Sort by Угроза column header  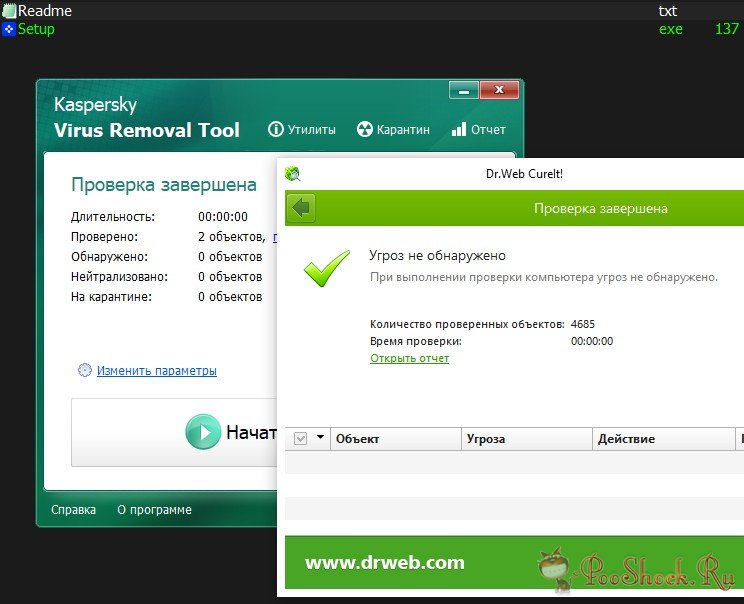coord(527,439)
